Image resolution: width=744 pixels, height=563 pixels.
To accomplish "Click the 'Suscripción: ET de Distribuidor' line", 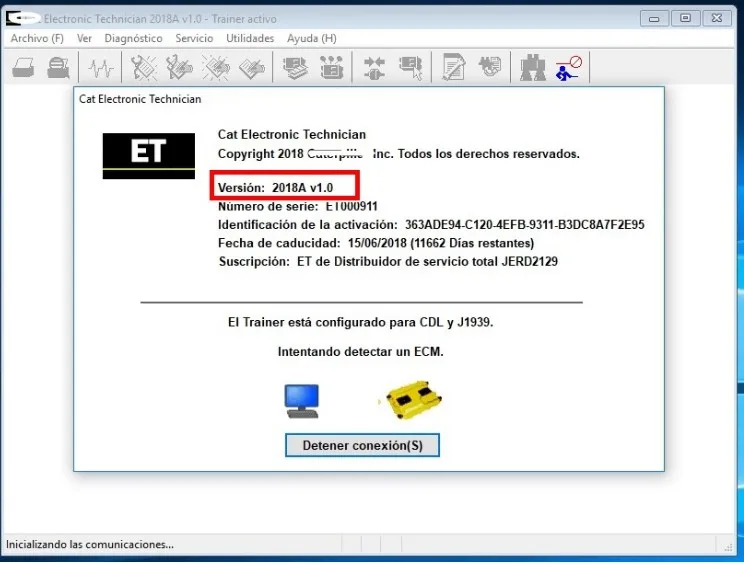I will click(388, 261).
